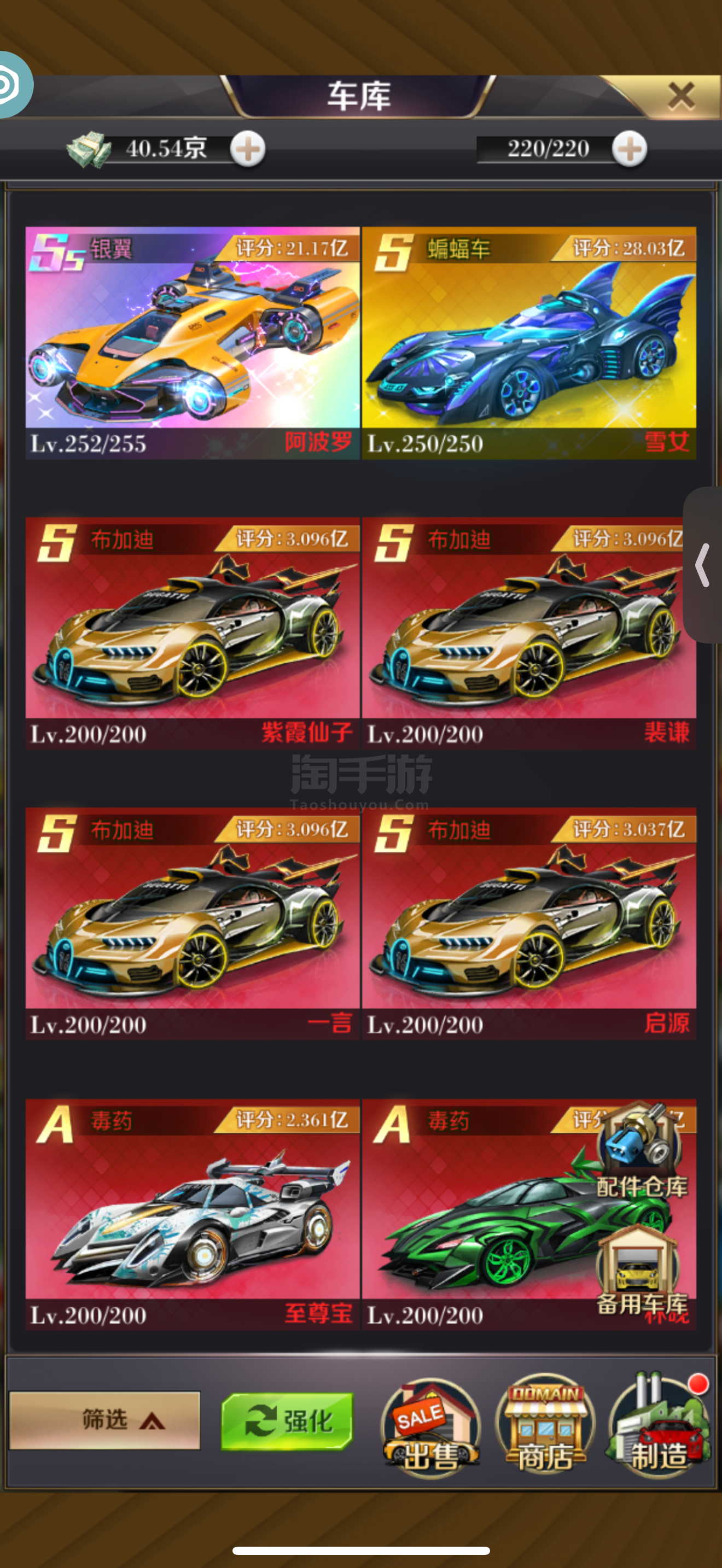Add more cash with the plus icon
The height and width of the screenshot is (1568, 722).
(x=248, y=149)
